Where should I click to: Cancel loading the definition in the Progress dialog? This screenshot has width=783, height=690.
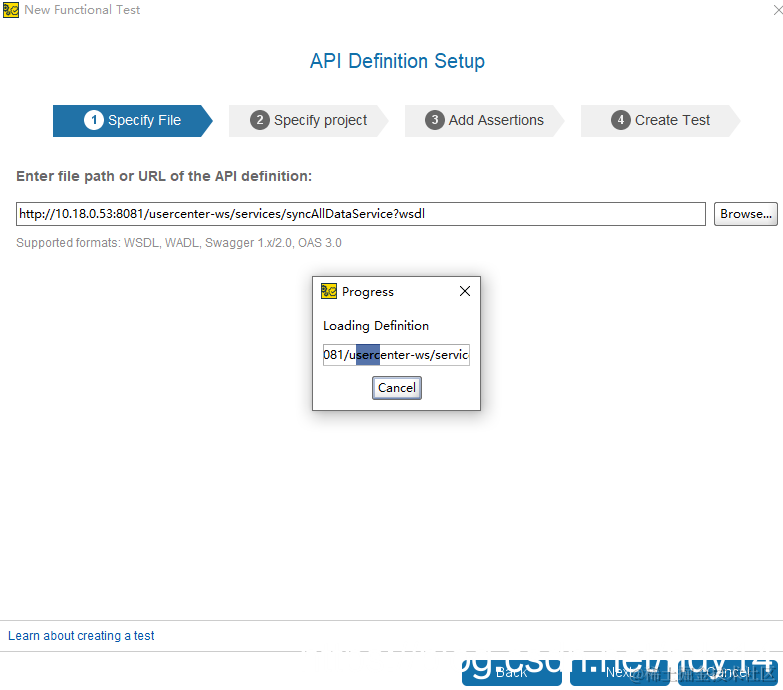tap(396, 388)
